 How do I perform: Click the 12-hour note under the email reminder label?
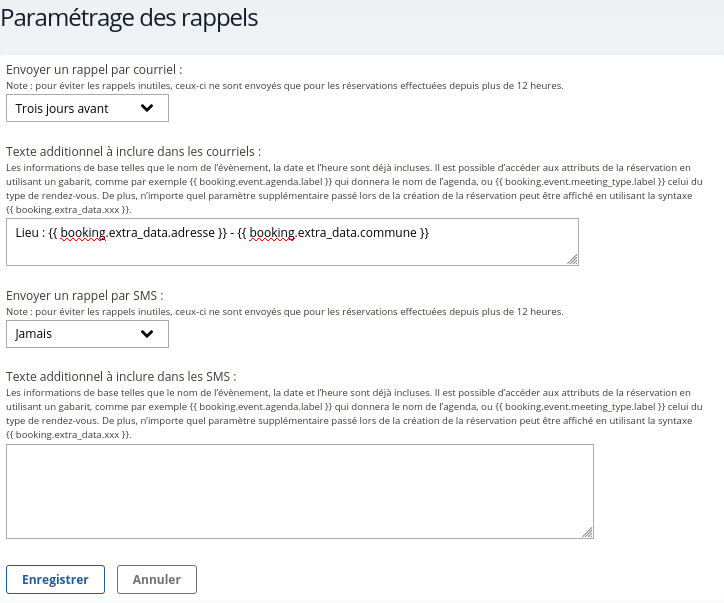[284, 86]
